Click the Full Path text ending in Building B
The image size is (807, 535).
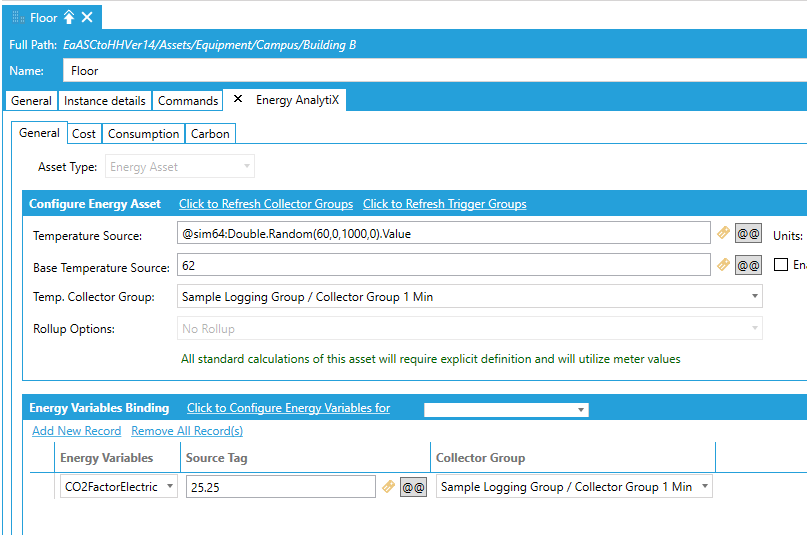[209, 45]
